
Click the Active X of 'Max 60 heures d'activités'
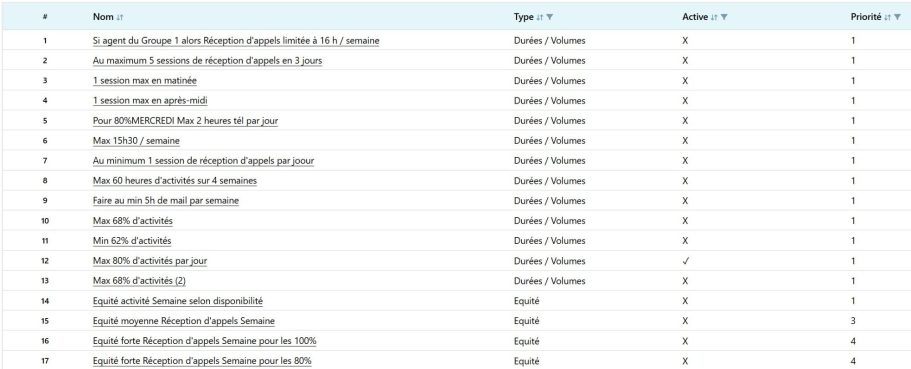click(x=686, y=181)
